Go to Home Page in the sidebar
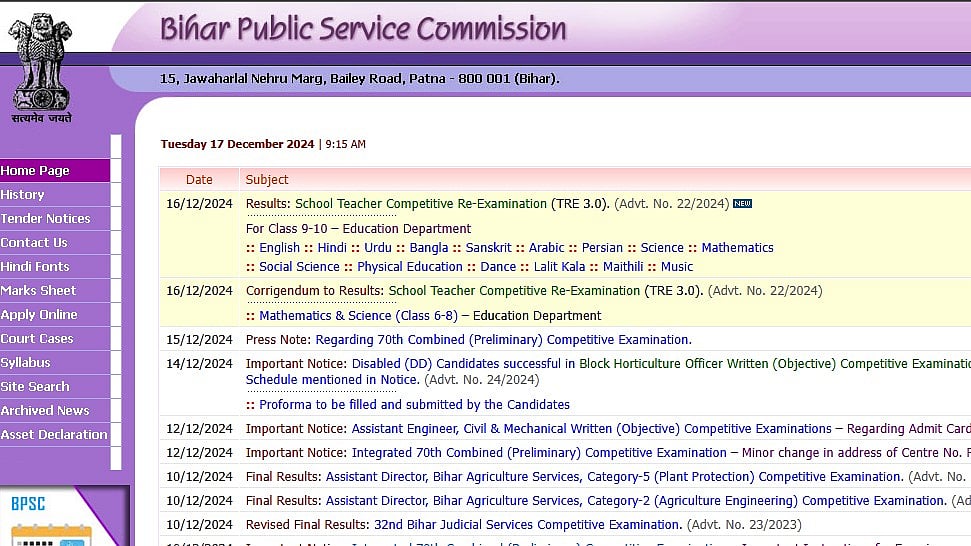 [x=36, y=171]
